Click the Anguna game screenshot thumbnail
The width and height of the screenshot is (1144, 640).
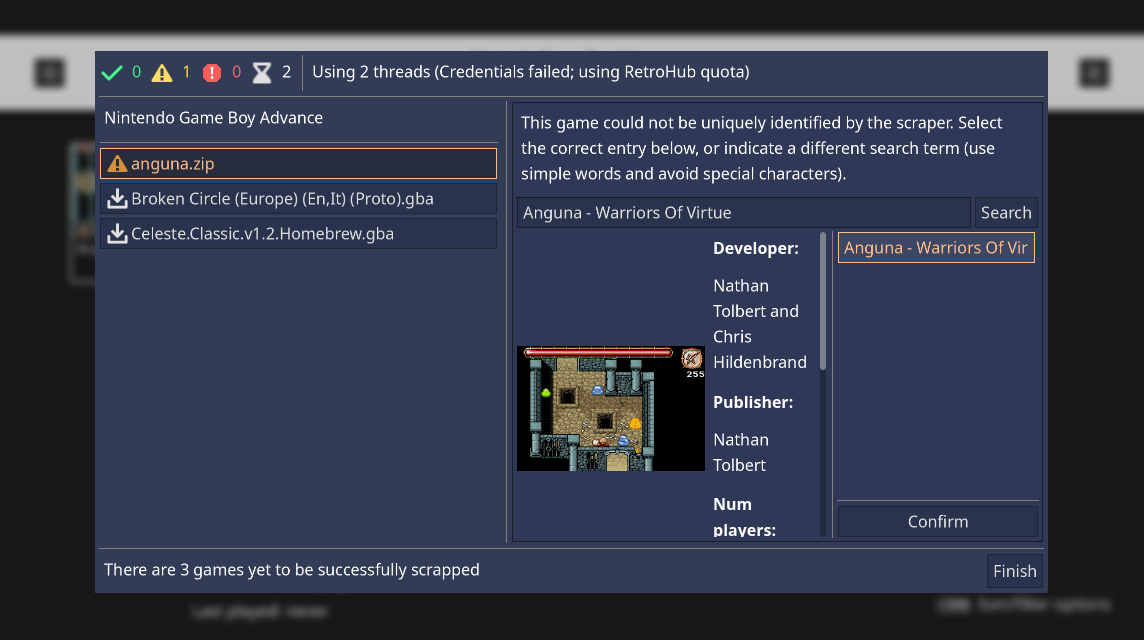coord(611,409)
